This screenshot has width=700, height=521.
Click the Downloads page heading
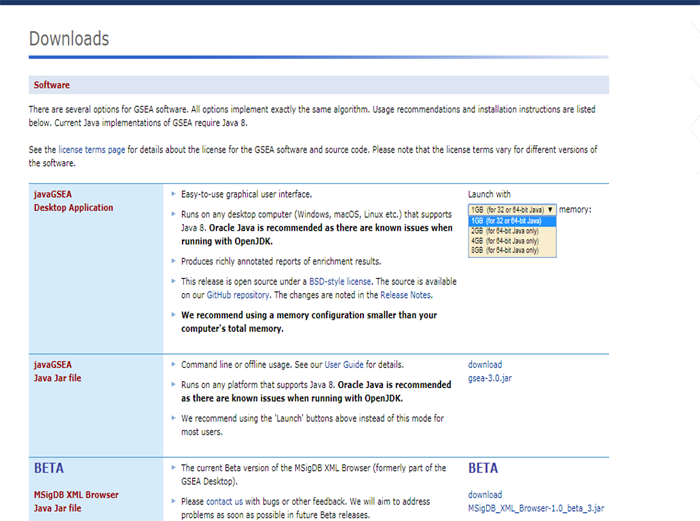point(69,39)
